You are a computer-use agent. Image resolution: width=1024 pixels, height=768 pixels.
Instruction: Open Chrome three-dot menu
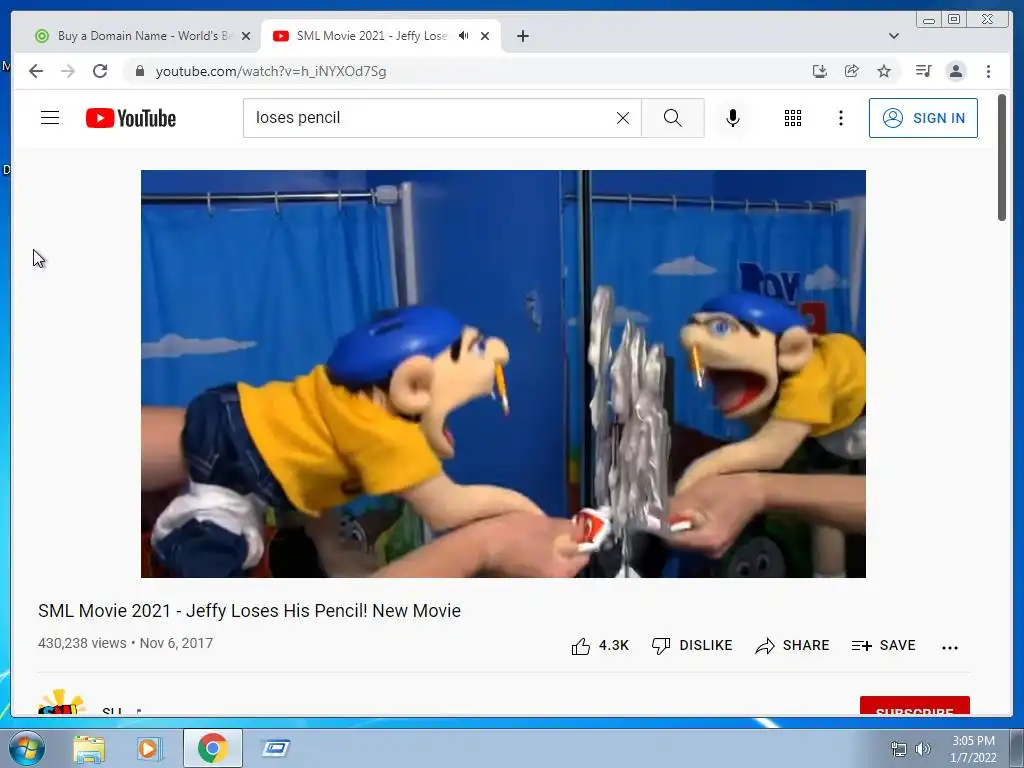tap(988, 71)
